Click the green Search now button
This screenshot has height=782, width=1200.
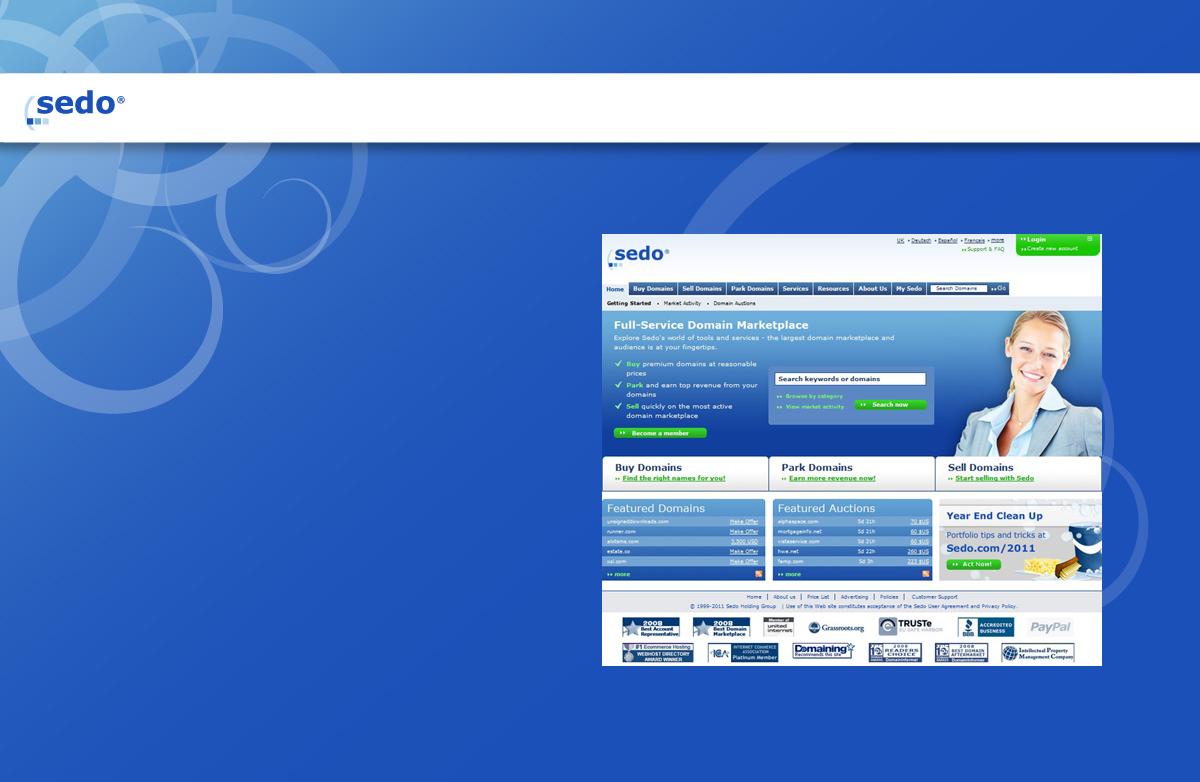890,405
